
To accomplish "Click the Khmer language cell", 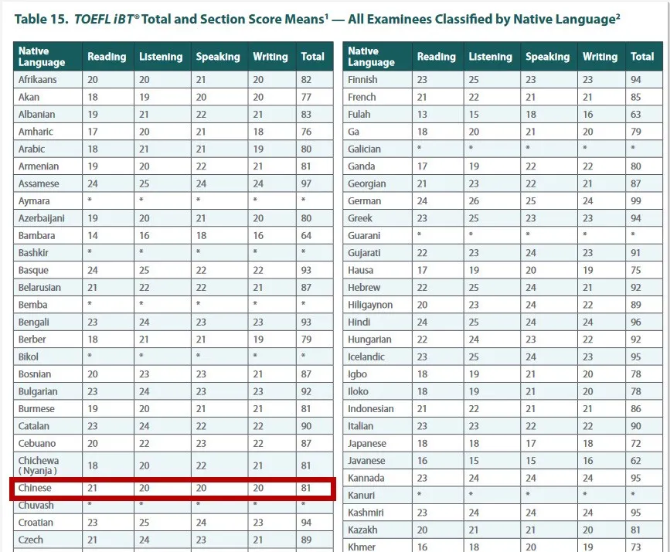I will 378,546.
